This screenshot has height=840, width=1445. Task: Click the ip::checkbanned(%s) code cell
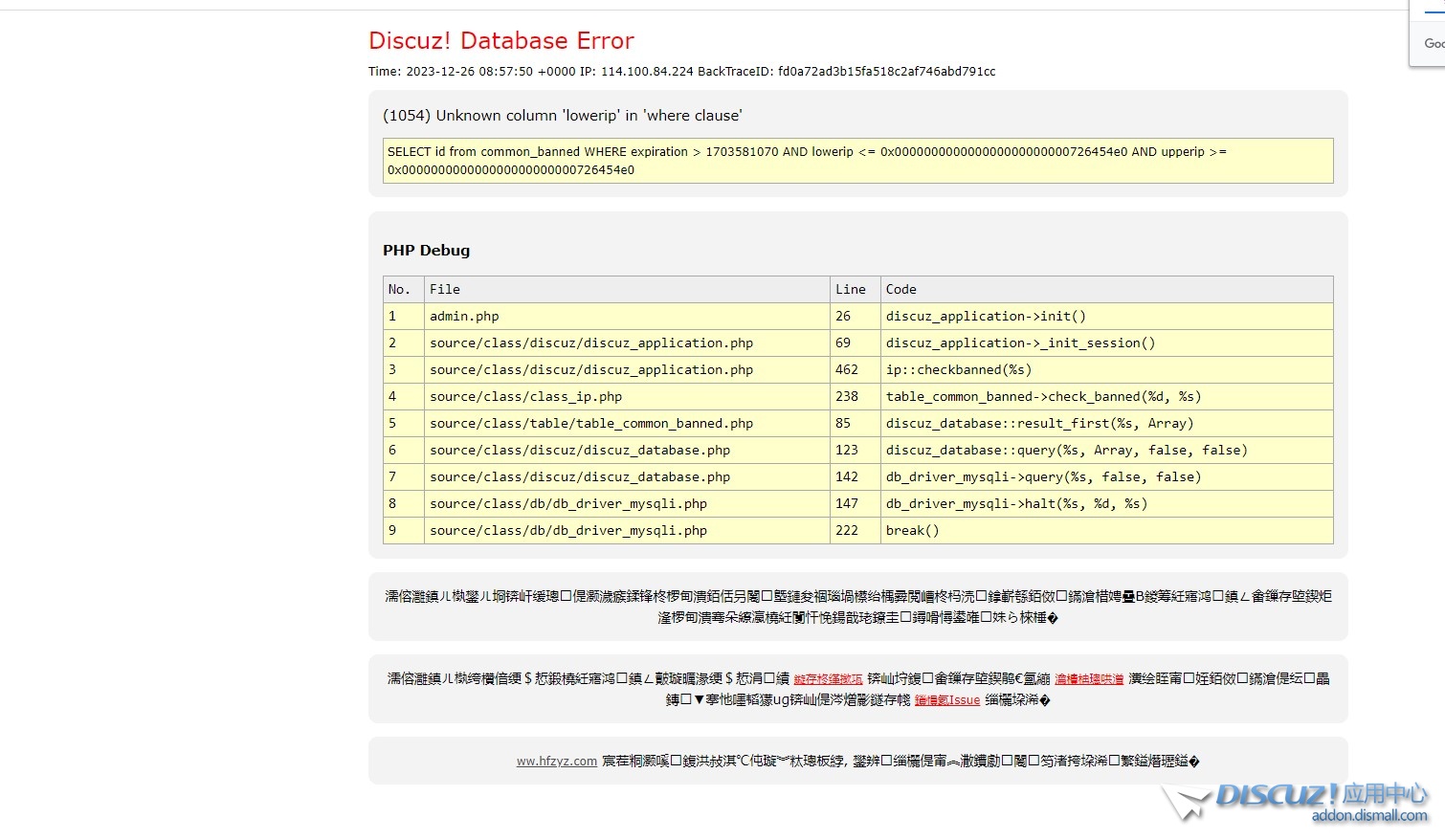pos(1107,369)
